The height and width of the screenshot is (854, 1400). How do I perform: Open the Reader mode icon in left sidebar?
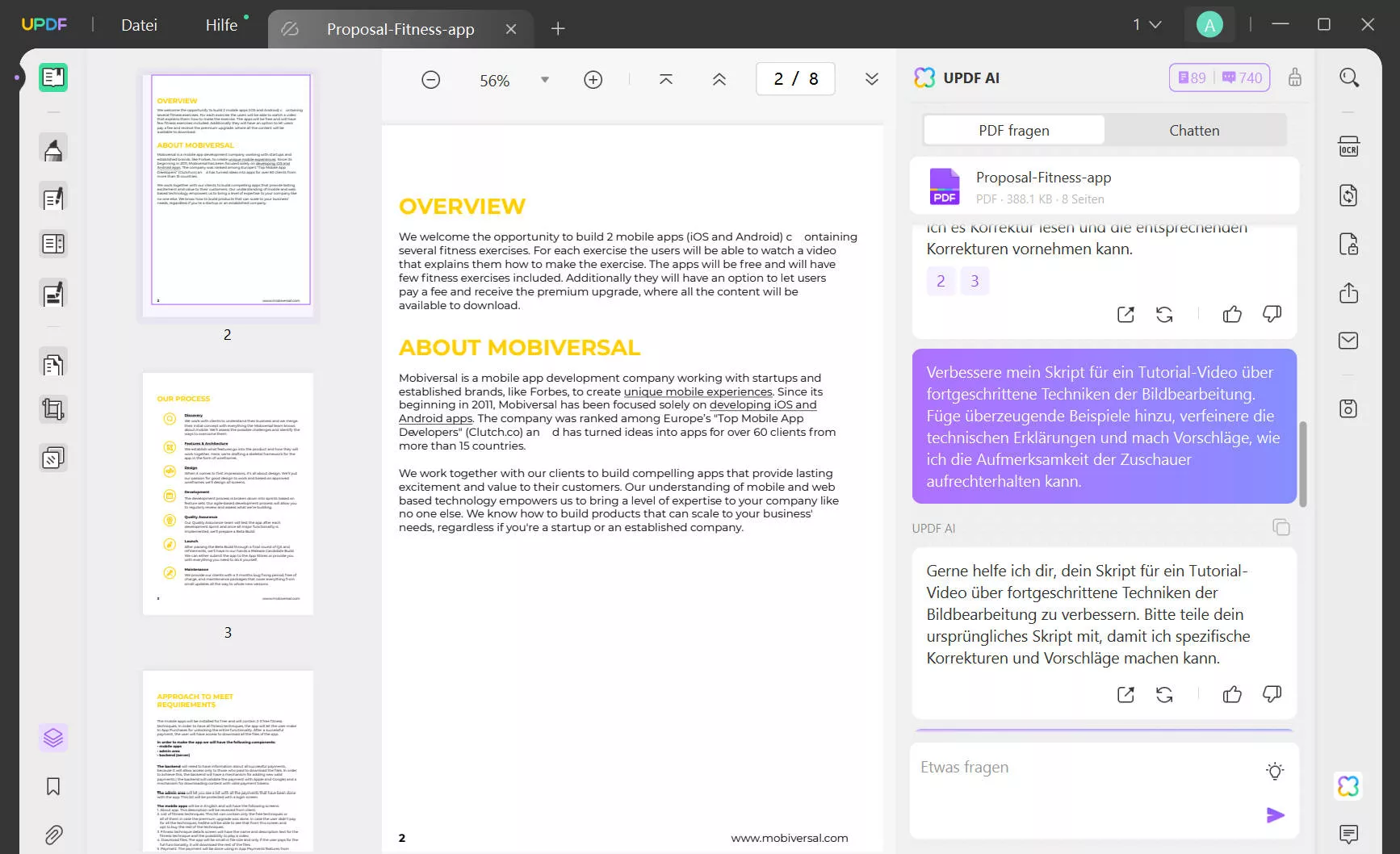pos(53,77)
